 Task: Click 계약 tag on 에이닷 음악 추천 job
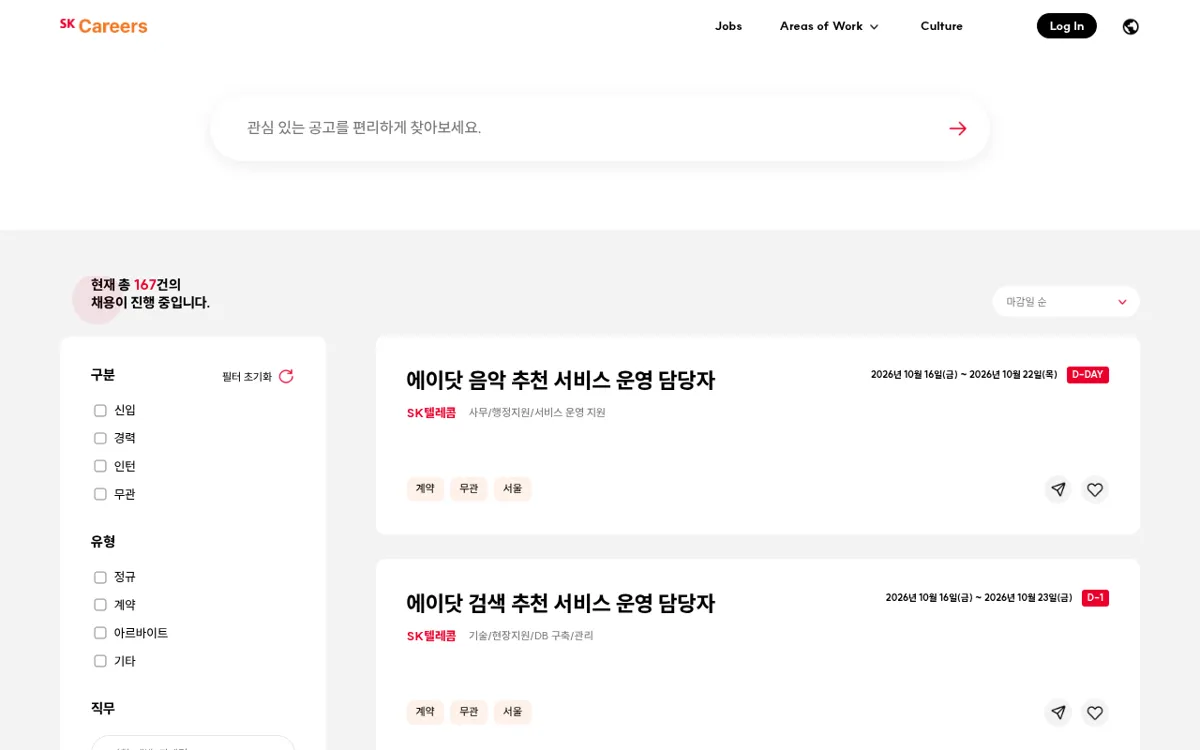pos(425,489)
